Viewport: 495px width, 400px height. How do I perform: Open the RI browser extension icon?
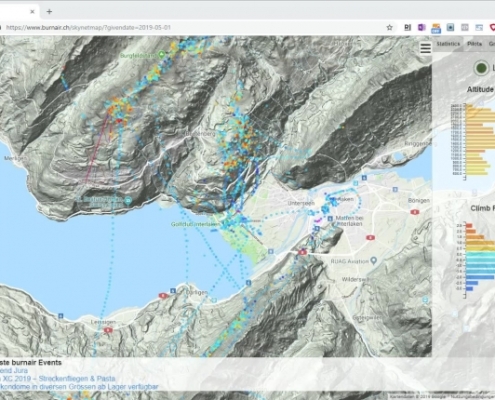[x=407, y=28]
